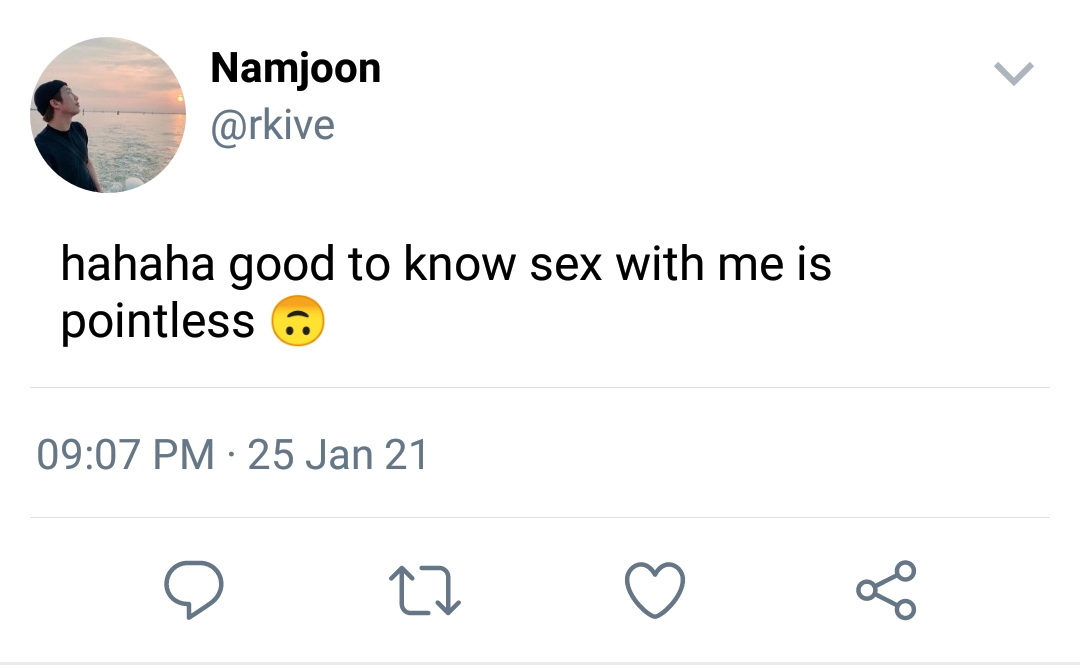Click the 09:07 PM timestamp
1080x668 pixels.
pyautogui.click(x=125, y=455)
